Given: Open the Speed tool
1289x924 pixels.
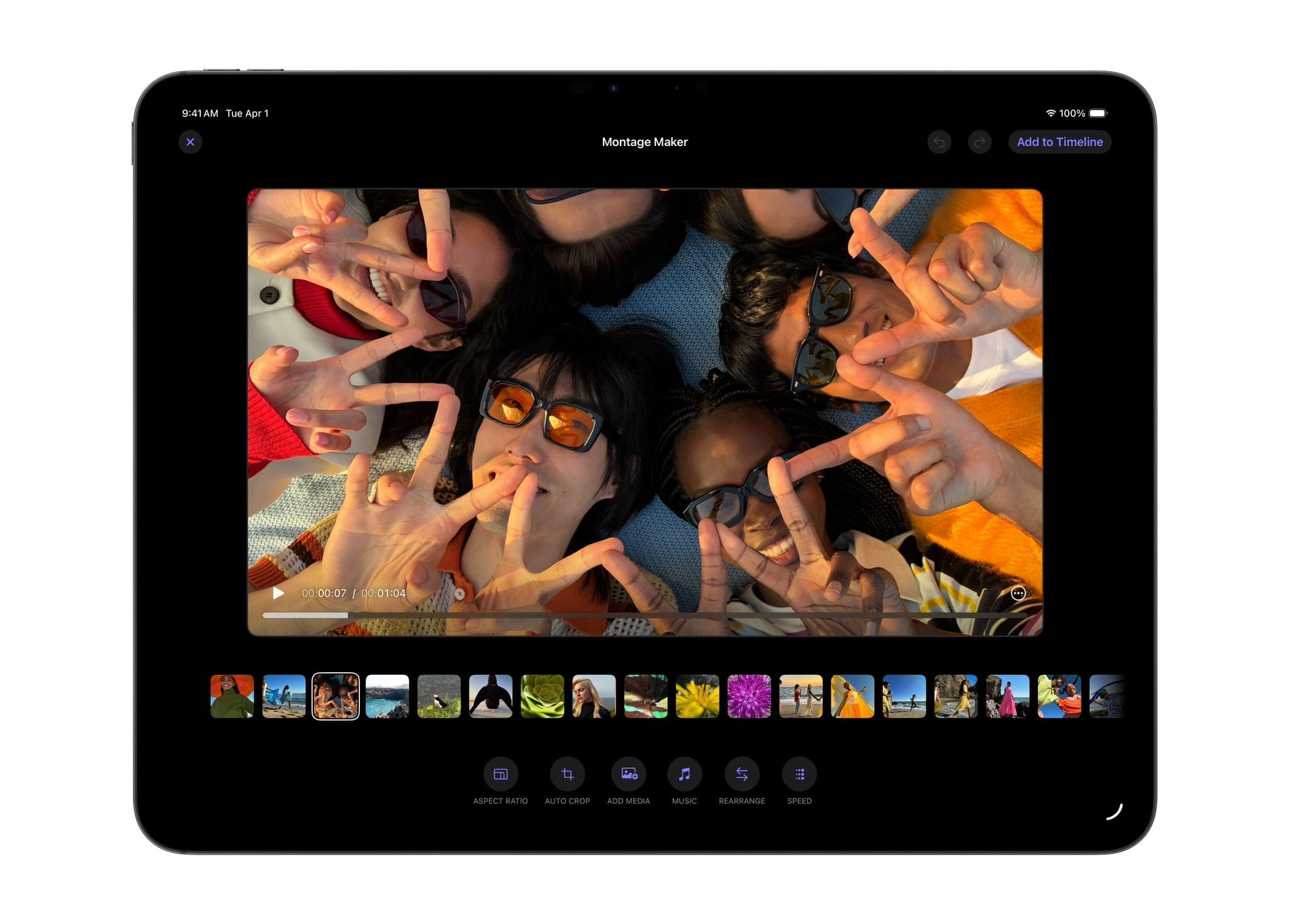Looking at the screenshot, I should click(799, 775).
